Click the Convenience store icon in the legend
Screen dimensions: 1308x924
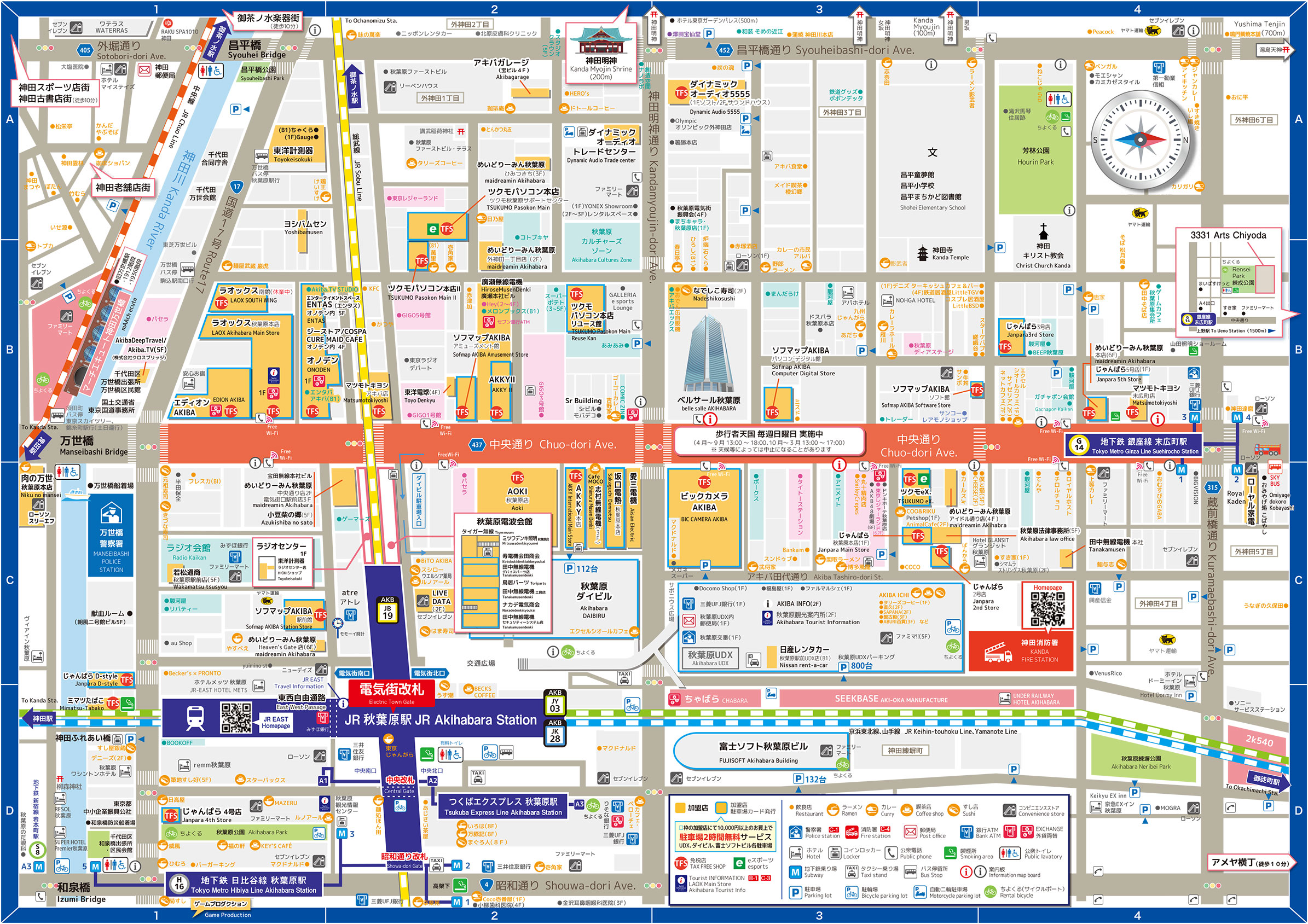click(1010, 810)
